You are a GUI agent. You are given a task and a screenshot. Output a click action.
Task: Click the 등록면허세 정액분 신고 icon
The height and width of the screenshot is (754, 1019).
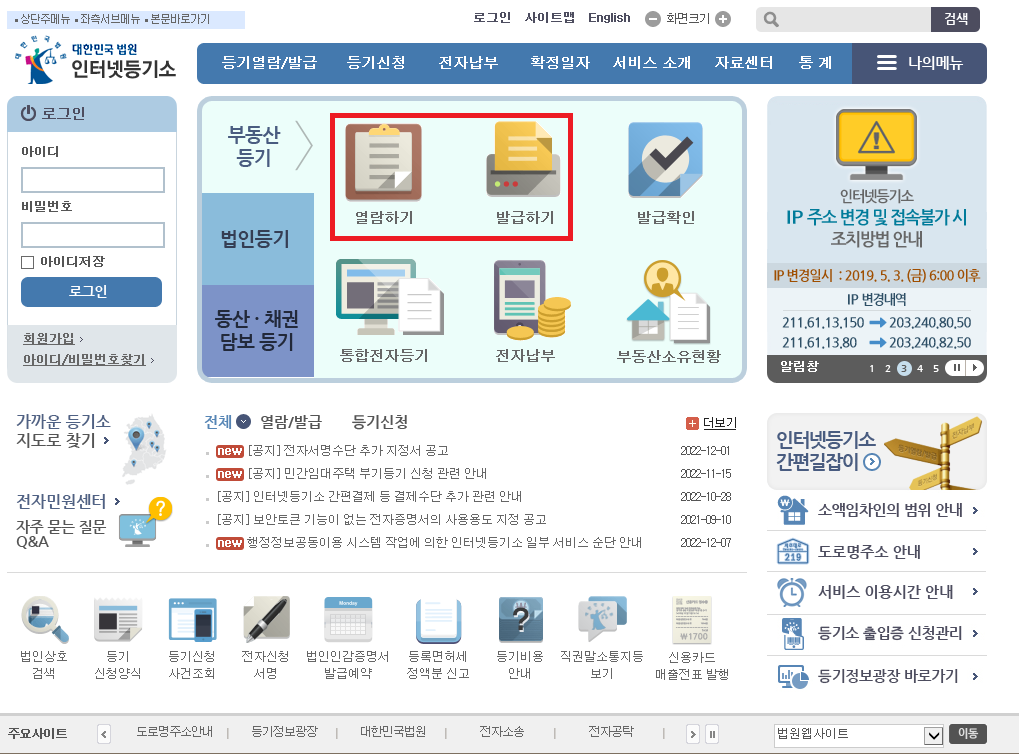click(x=439, y=619)
